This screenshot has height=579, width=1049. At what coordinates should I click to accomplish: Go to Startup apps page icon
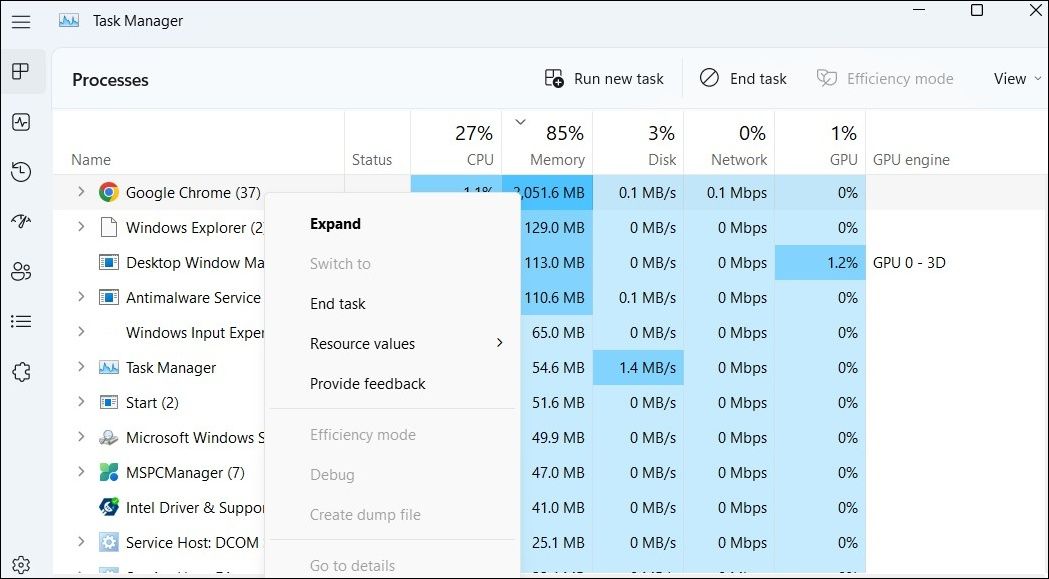(x=21, y=221)
